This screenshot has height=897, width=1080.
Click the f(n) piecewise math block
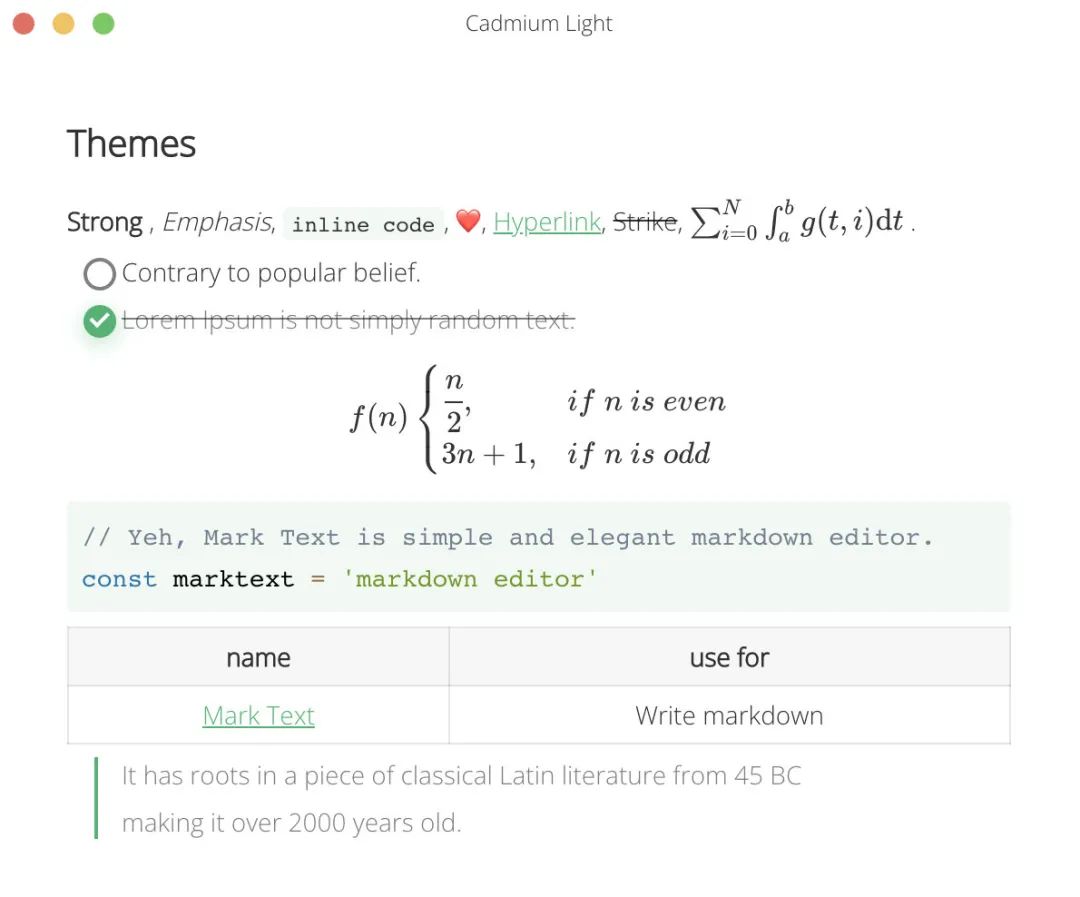[x=538, y=420]
